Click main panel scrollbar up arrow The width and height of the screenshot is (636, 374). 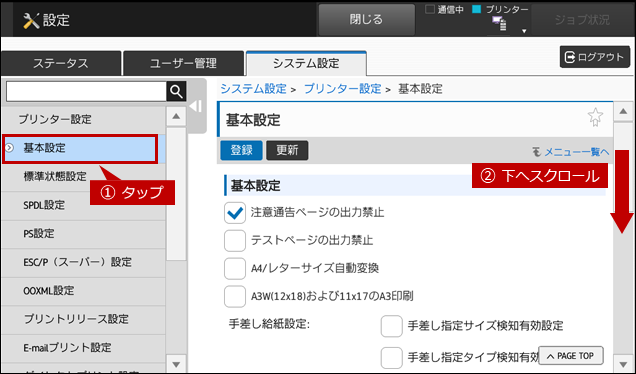click(x=623, y=112)
